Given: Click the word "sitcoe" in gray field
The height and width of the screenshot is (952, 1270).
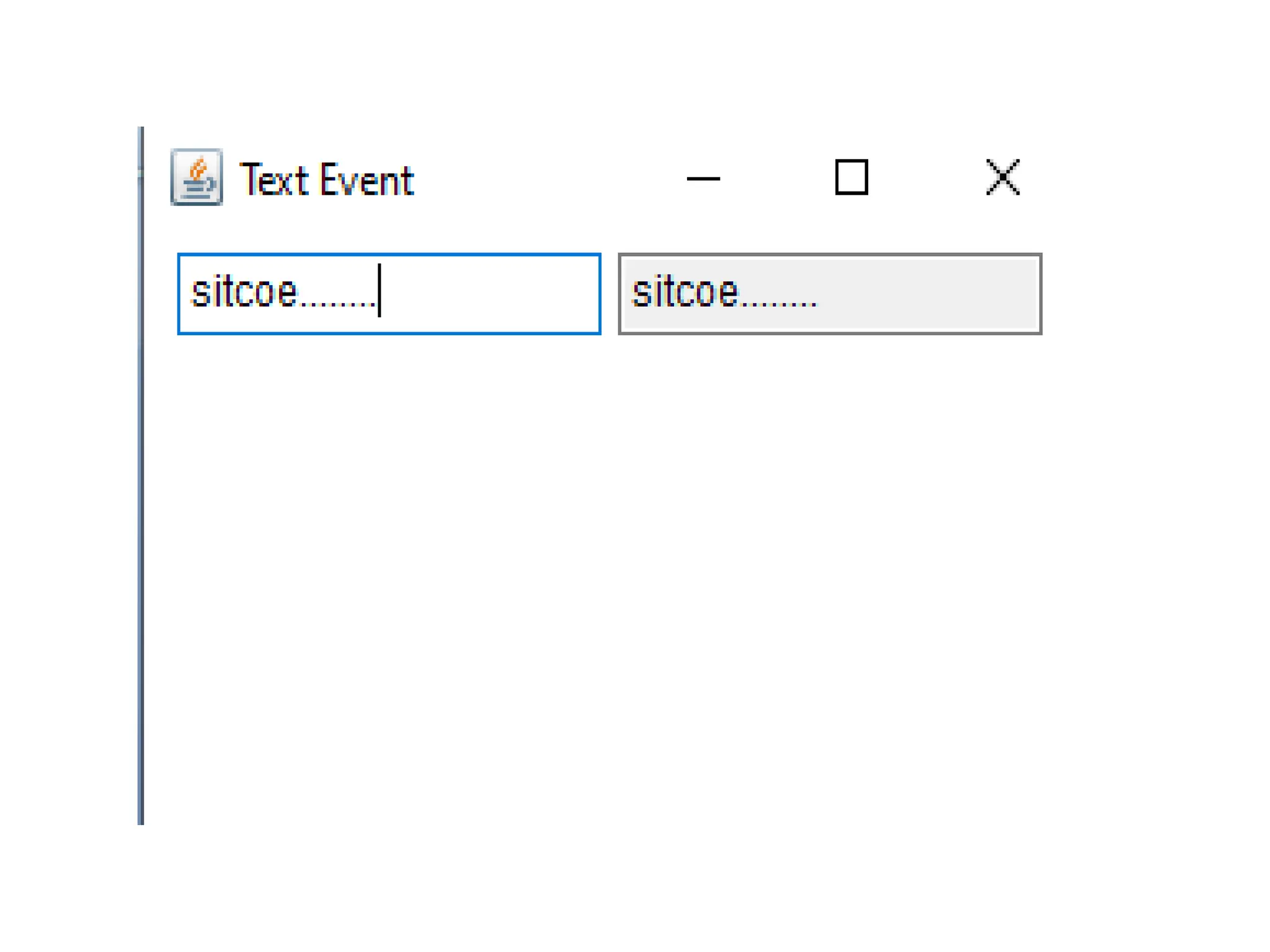Looking at the screenshot, I should (x=685, y=292).
